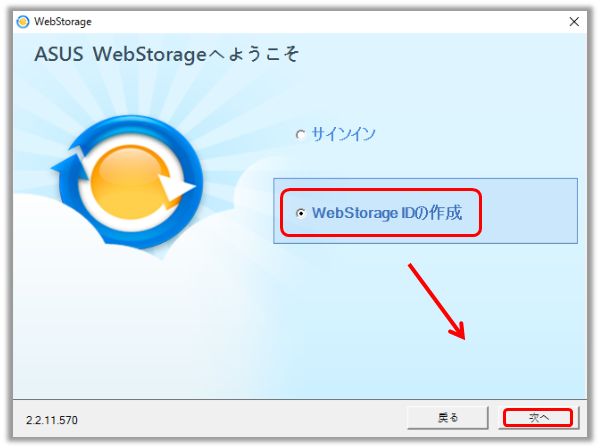Close the WebStorage setup window

click(x=574, y=22)
